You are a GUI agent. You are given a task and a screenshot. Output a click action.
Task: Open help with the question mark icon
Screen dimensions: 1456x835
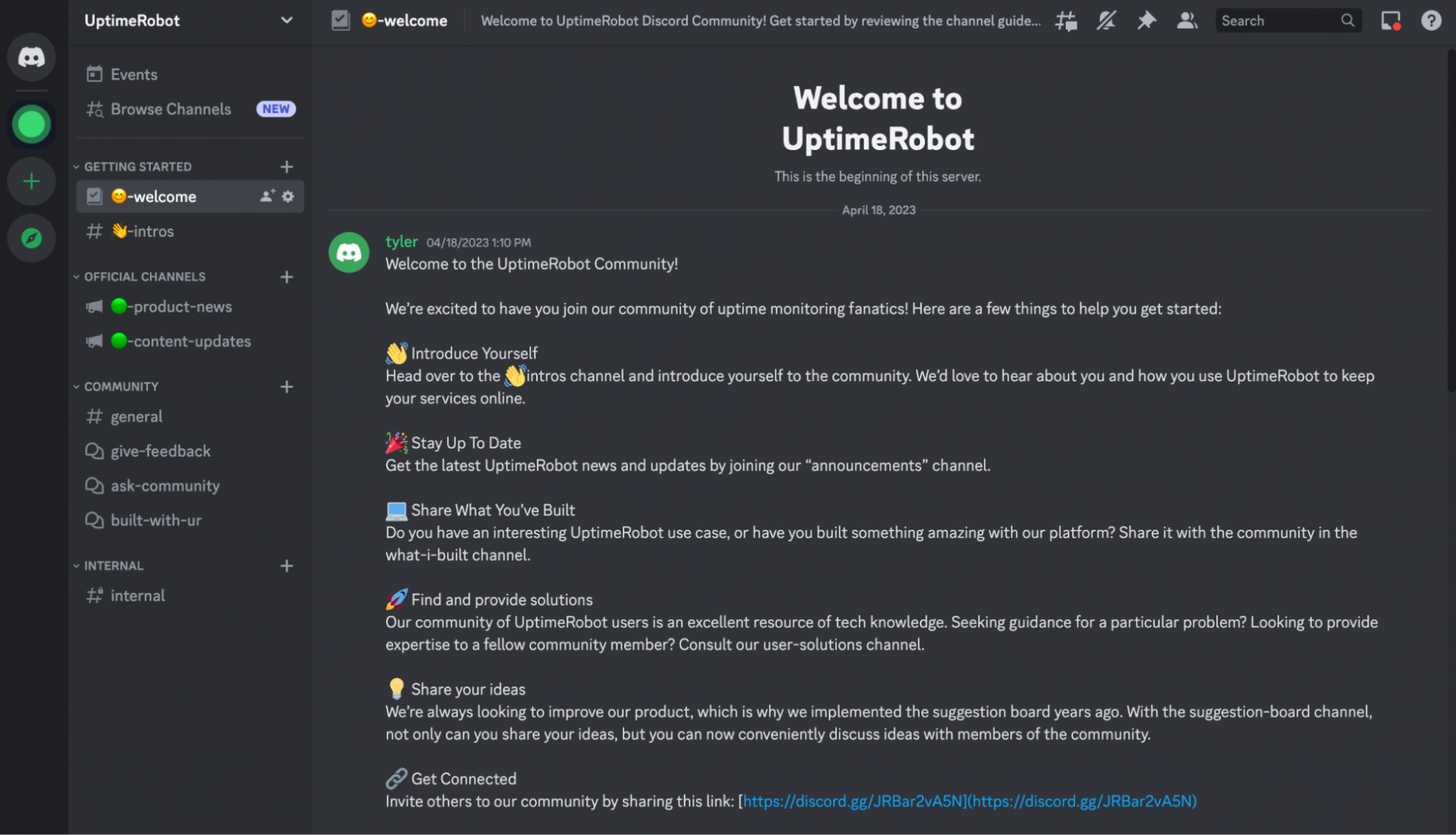(x=1431, y=21)
